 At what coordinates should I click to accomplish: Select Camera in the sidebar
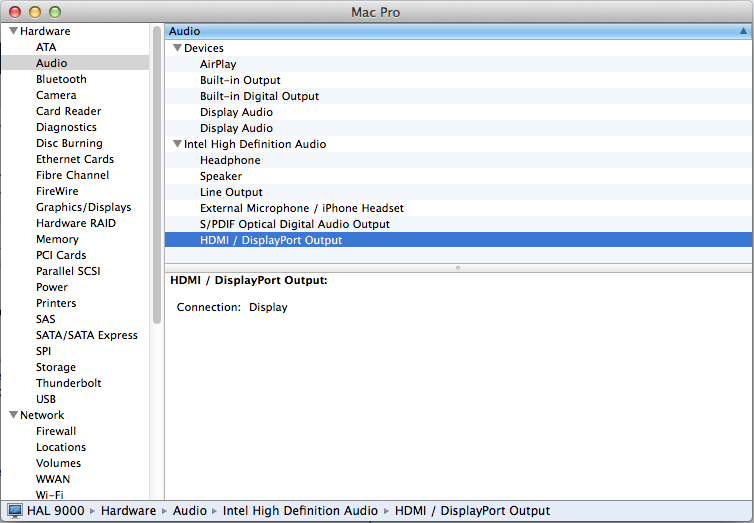point(56,95)
